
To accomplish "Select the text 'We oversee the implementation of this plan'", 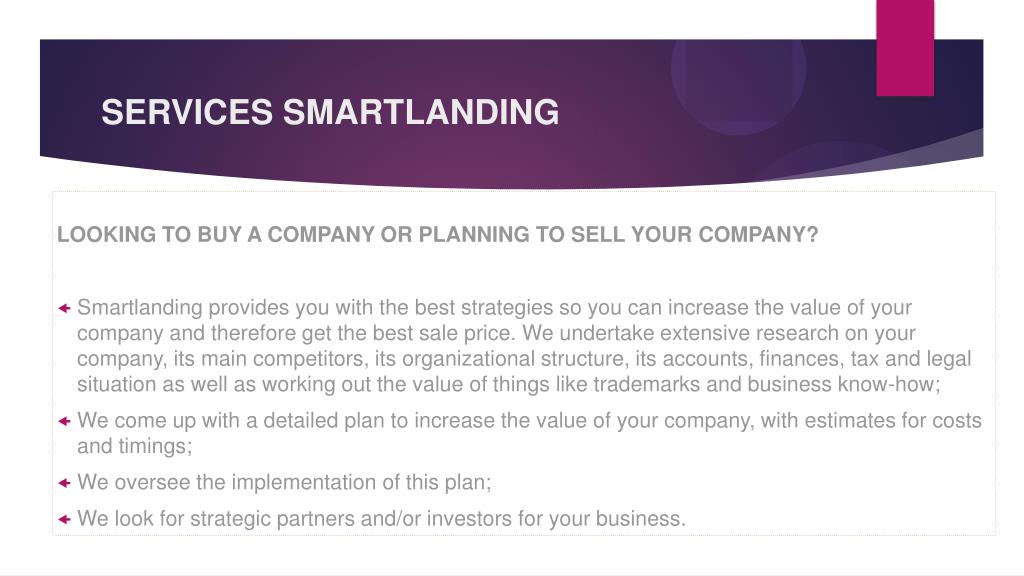I will pyautogui.click(x=283, y=483).
